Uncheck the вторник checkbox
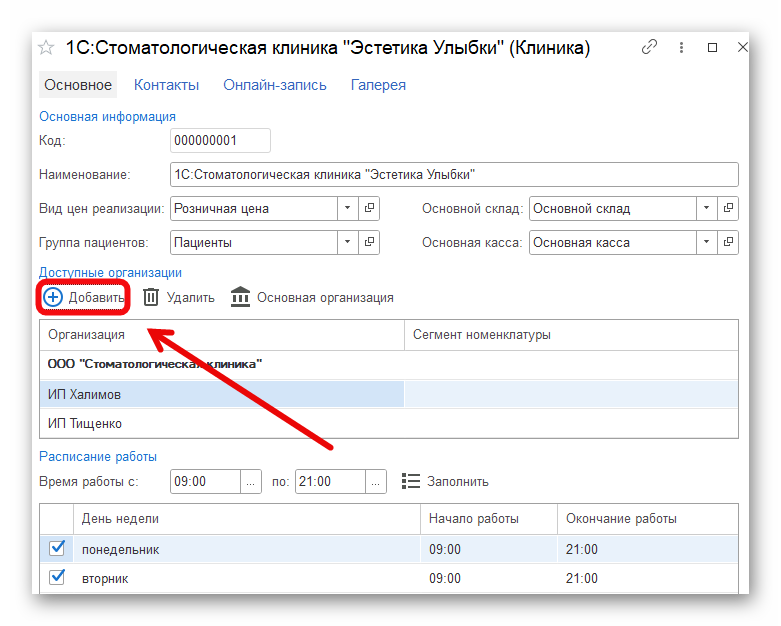 pyautogui.click(x=57, y=577)
